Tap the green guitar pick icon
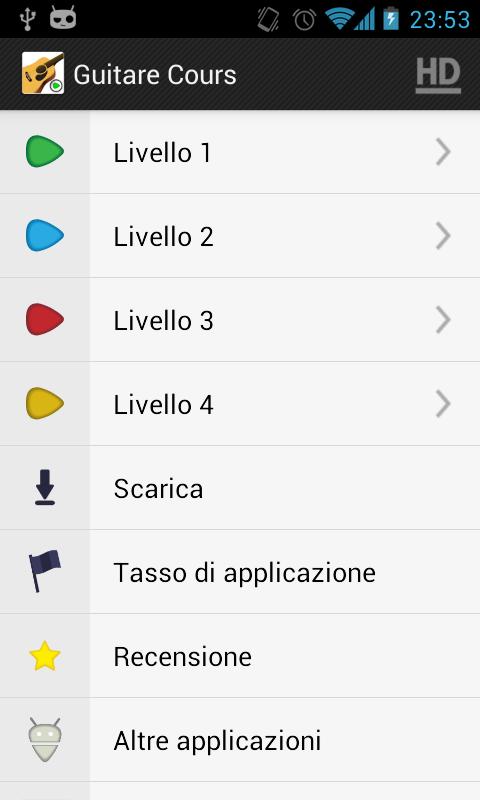The width and height of the screenshot is (480, 800). click(x=45, y=152)
